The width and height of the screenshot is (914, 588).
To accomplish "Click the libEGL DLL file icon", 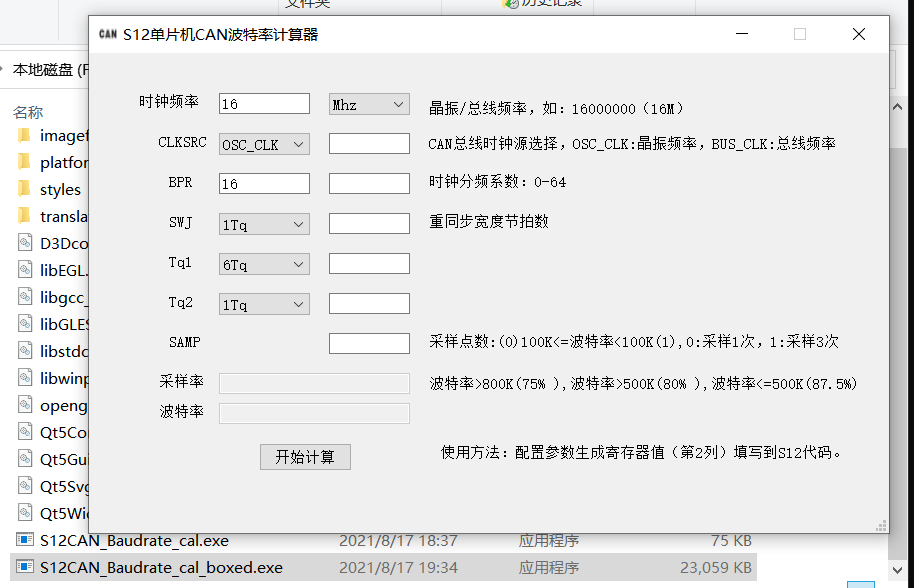I will (24, 269).
